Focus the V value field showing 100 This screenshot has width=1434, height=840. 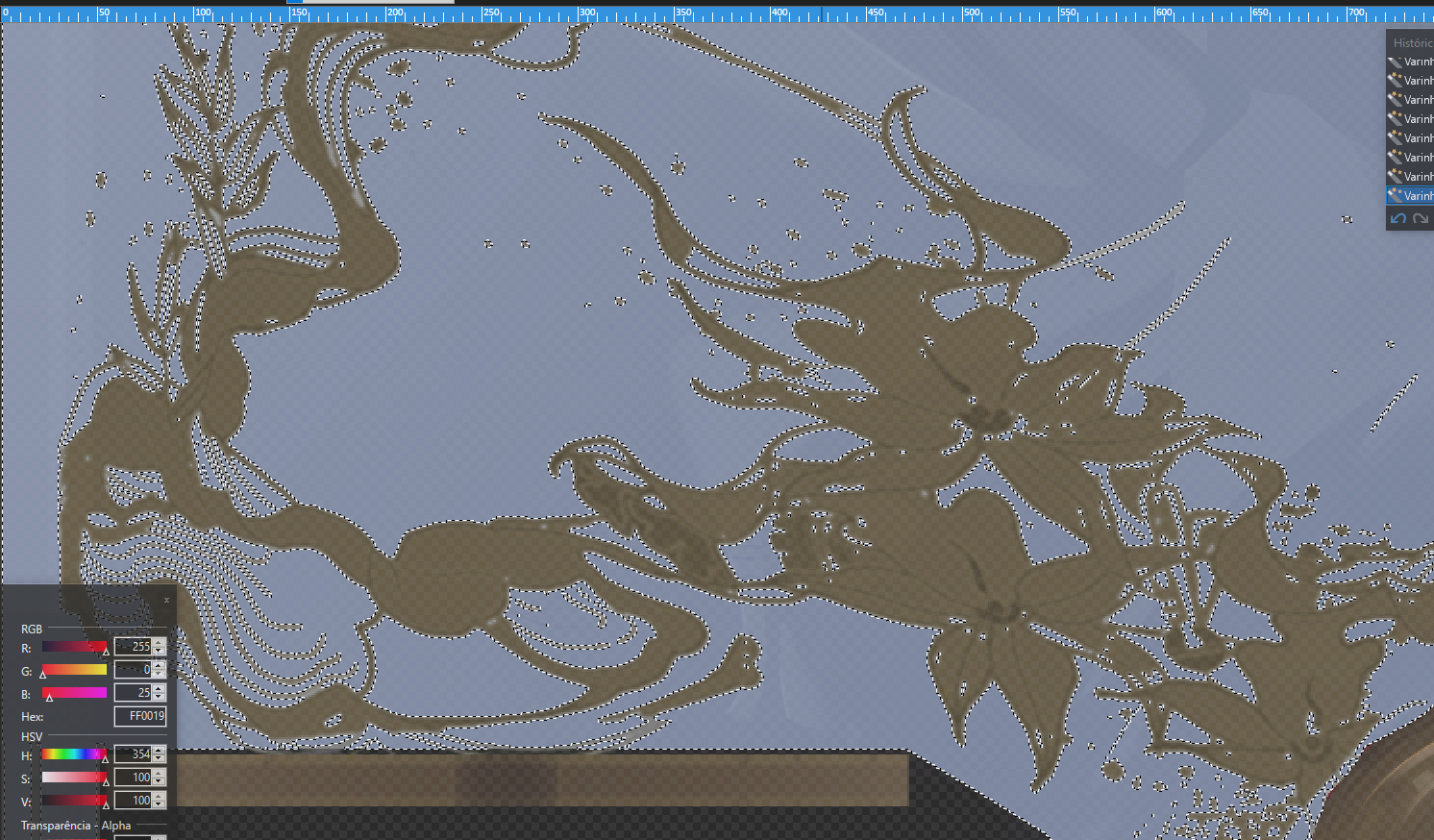pyautogui.click(x=134, y=801)
